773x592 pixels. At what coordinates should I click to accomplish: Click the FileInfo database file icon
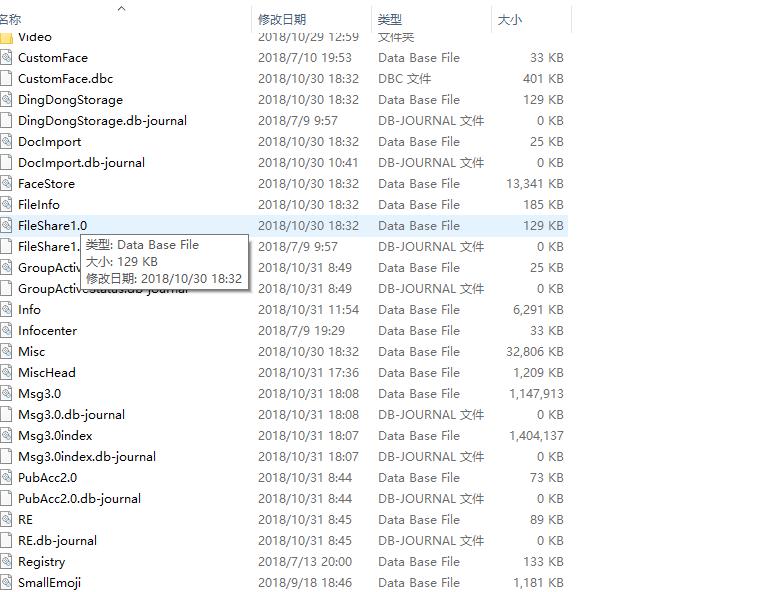coord(6,205)
